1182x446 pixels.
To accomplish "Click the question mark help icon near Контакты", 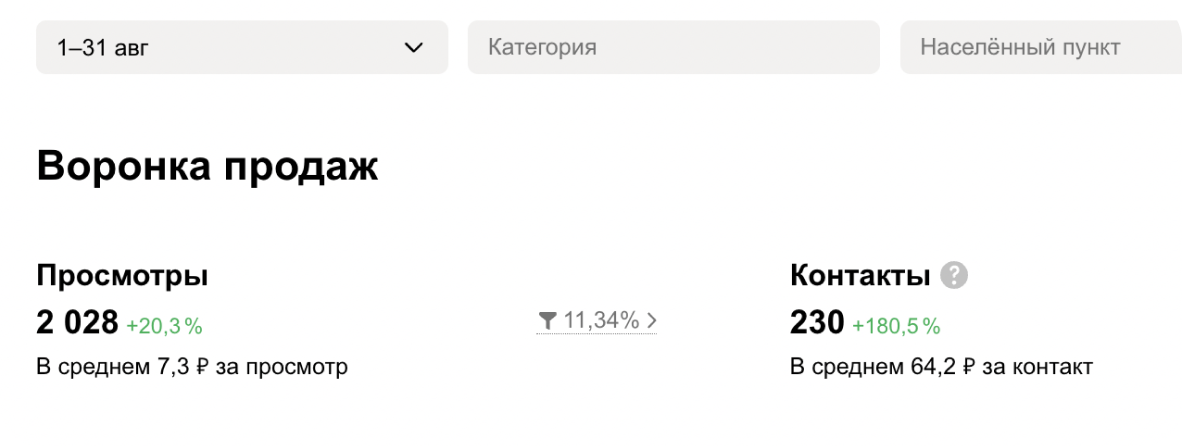I will click(x=955, y=275).
